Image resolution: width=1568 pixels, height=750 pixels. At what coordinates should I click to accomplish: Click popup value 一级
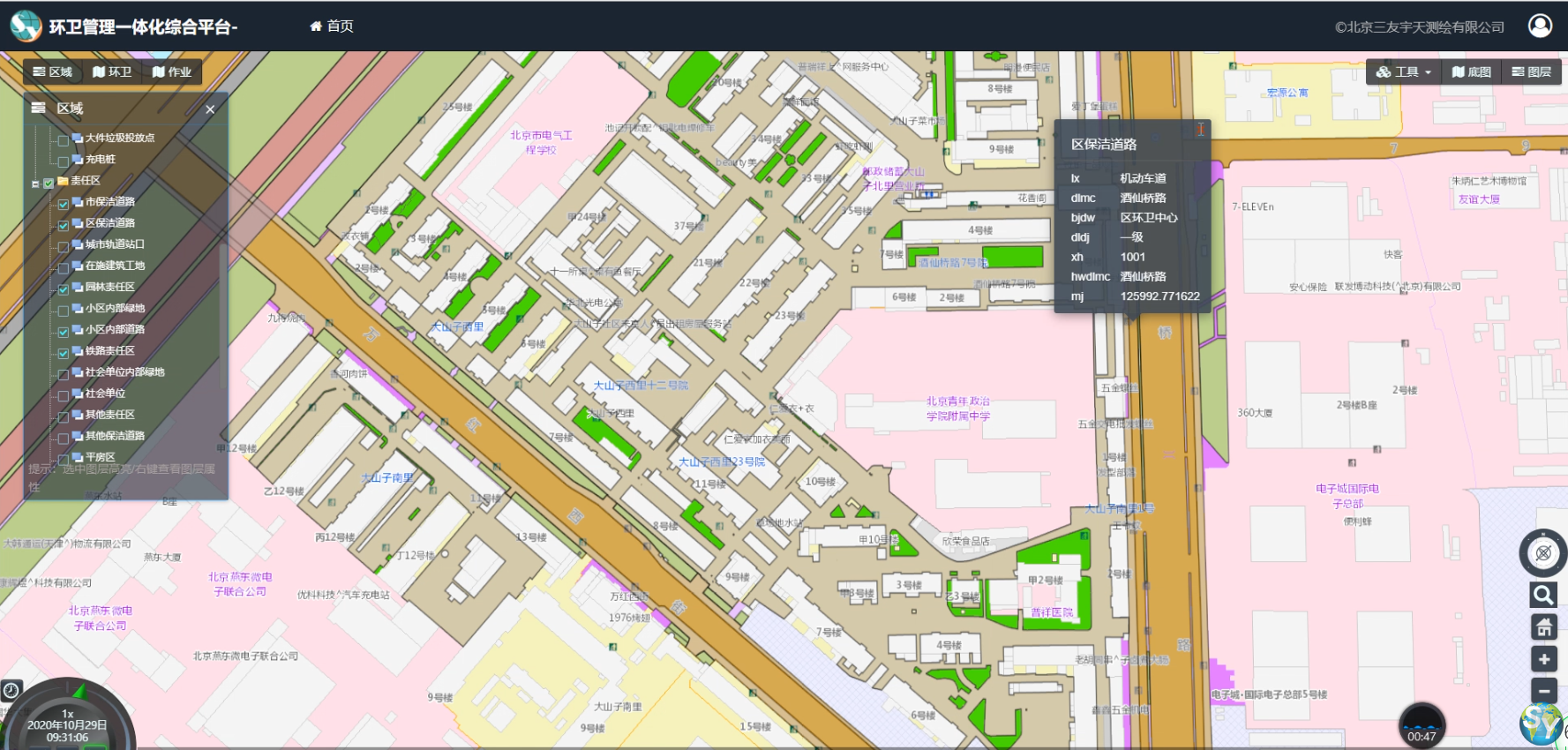coord(1132,236)
